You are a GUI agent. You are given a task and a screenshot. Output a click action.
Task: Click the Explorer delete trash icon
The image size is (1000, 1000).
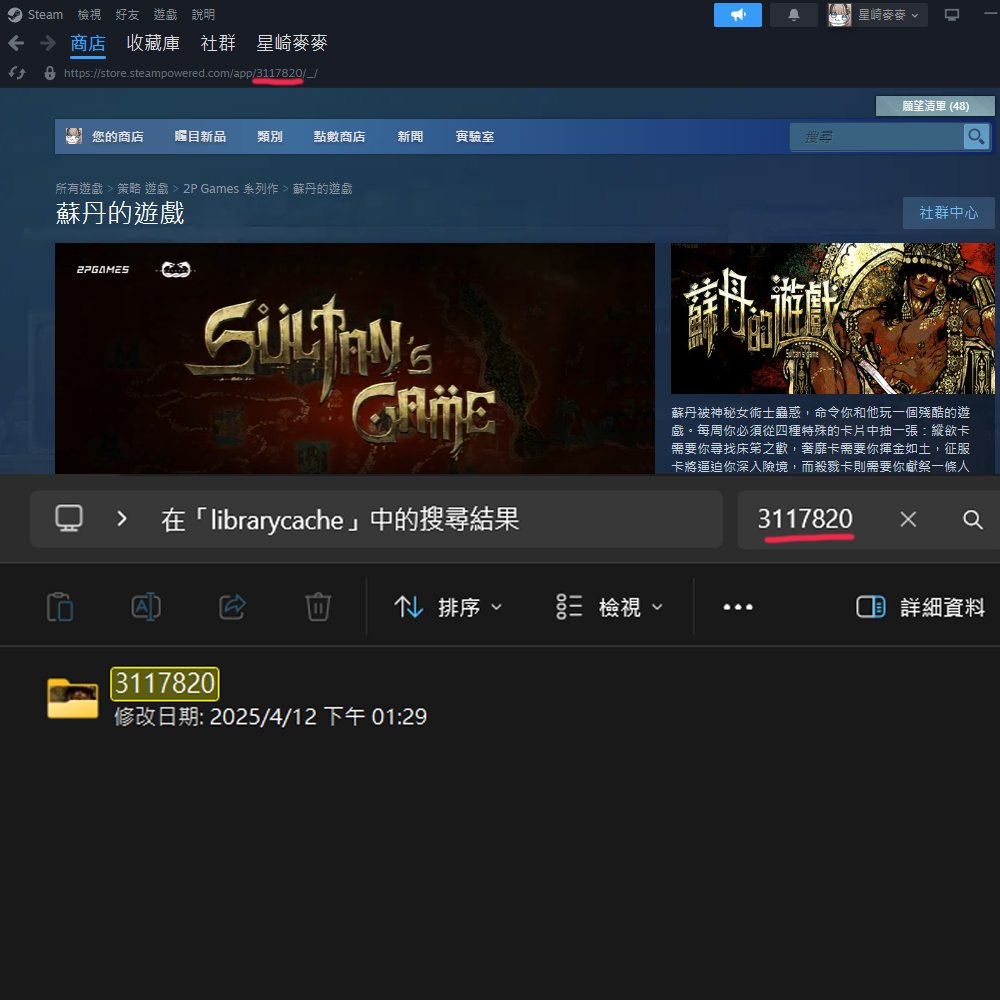318,607
